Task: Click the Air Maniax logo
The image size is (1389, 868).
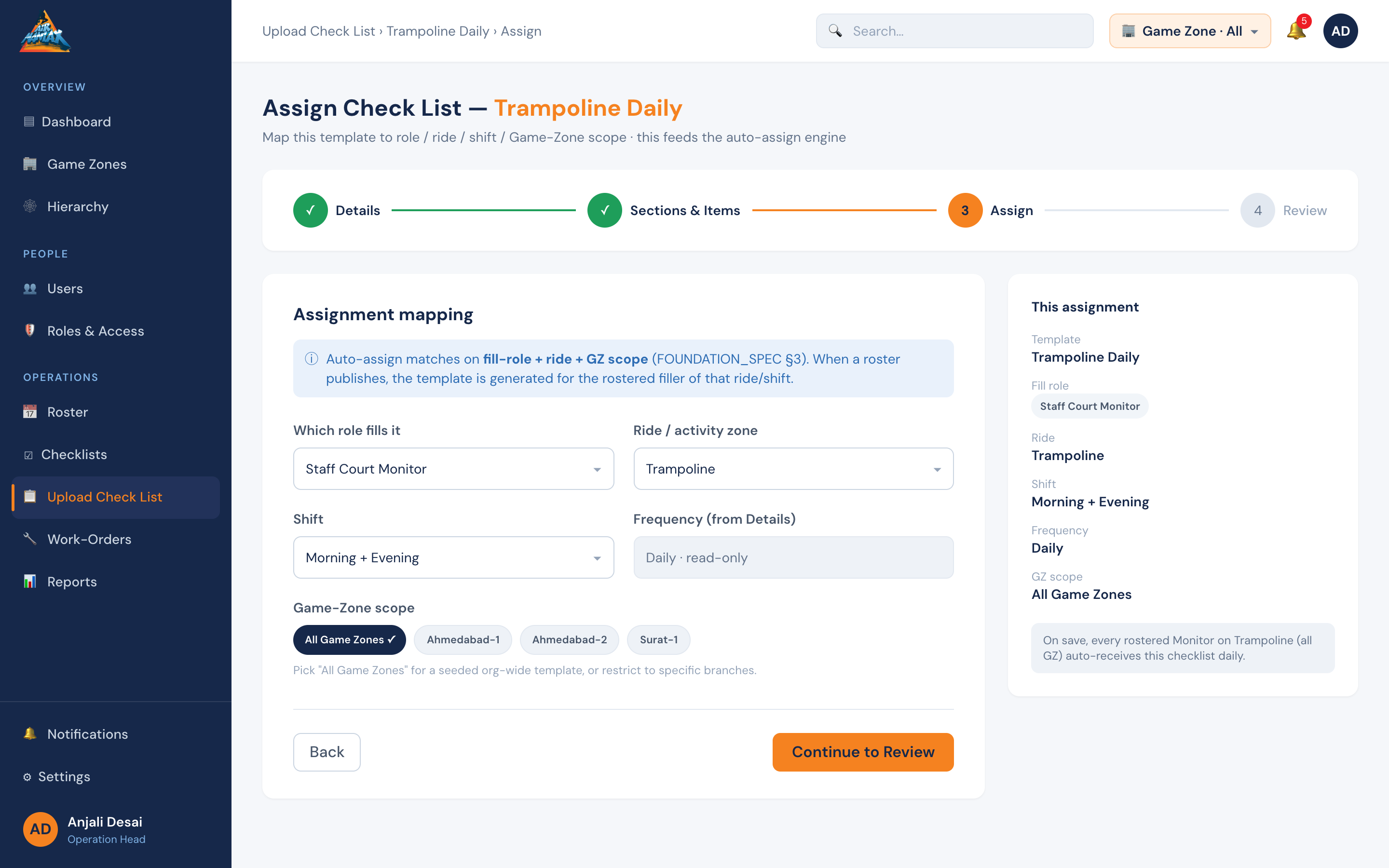Action: [x=45, y=31]
